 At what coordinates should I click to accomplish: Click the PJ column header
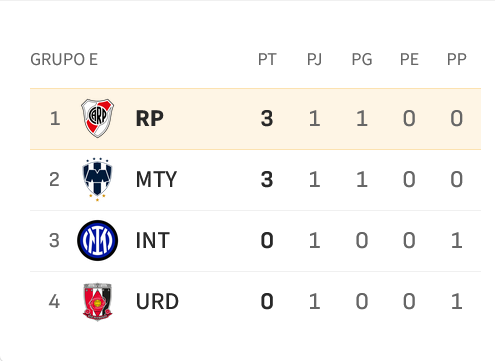pyautogui.click(x=314, y=60)
